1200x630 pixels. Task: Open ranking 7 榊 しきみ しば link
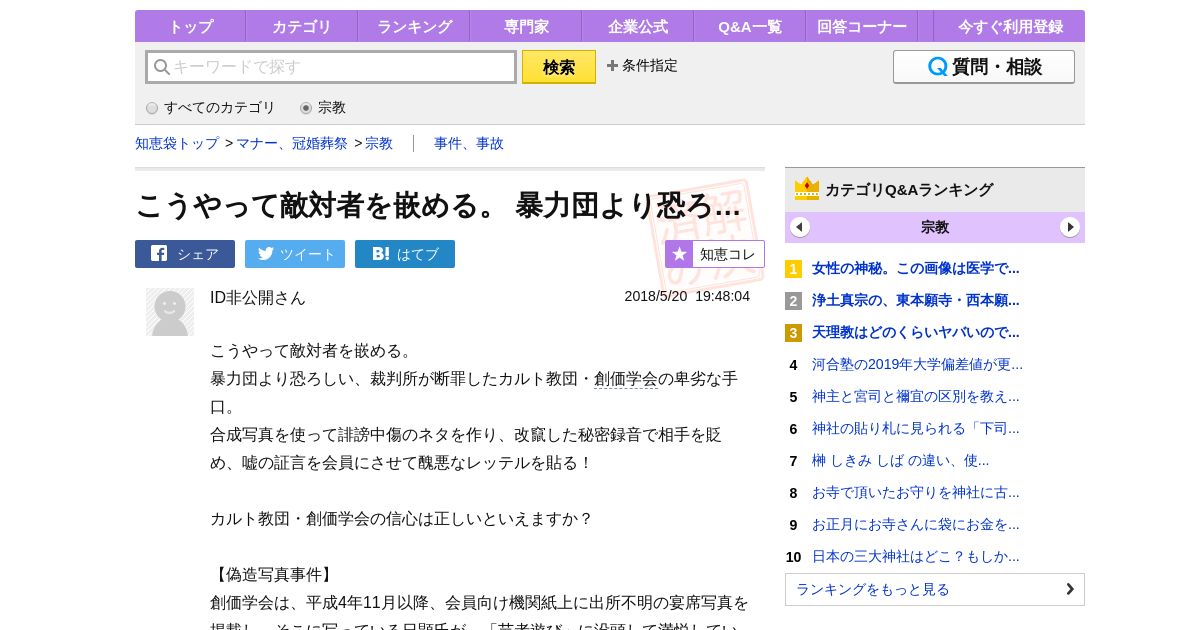pos(900,460)
